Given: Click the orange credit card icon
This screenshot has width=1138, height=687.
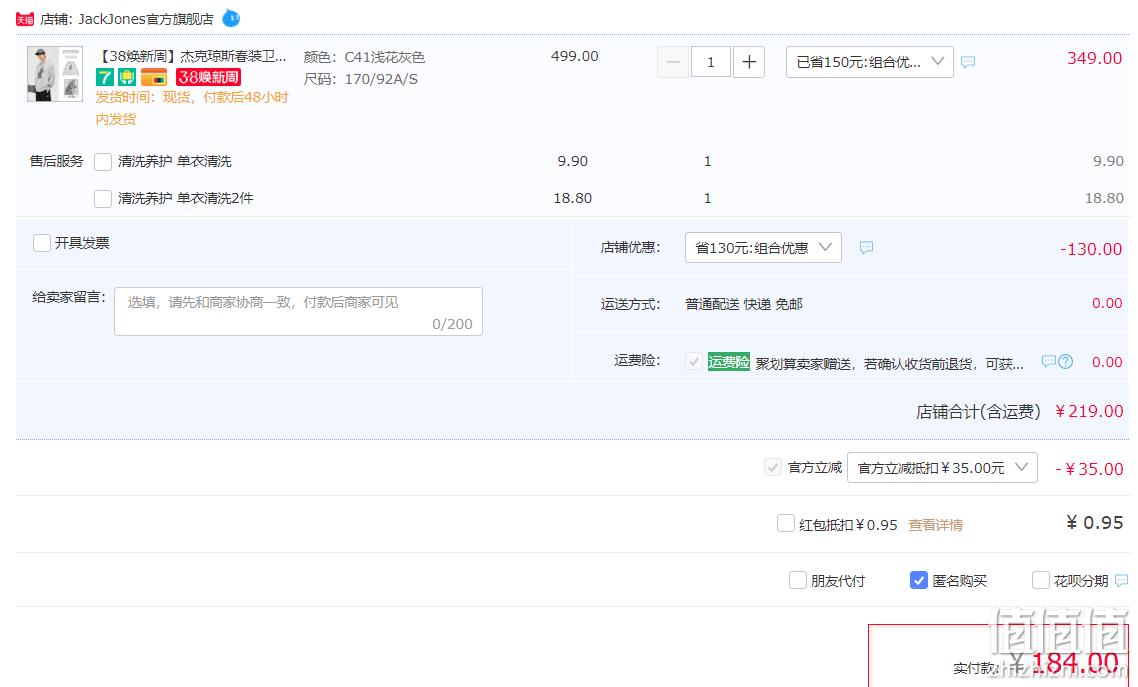Looking at the screenshot, I should pos(154,77).
